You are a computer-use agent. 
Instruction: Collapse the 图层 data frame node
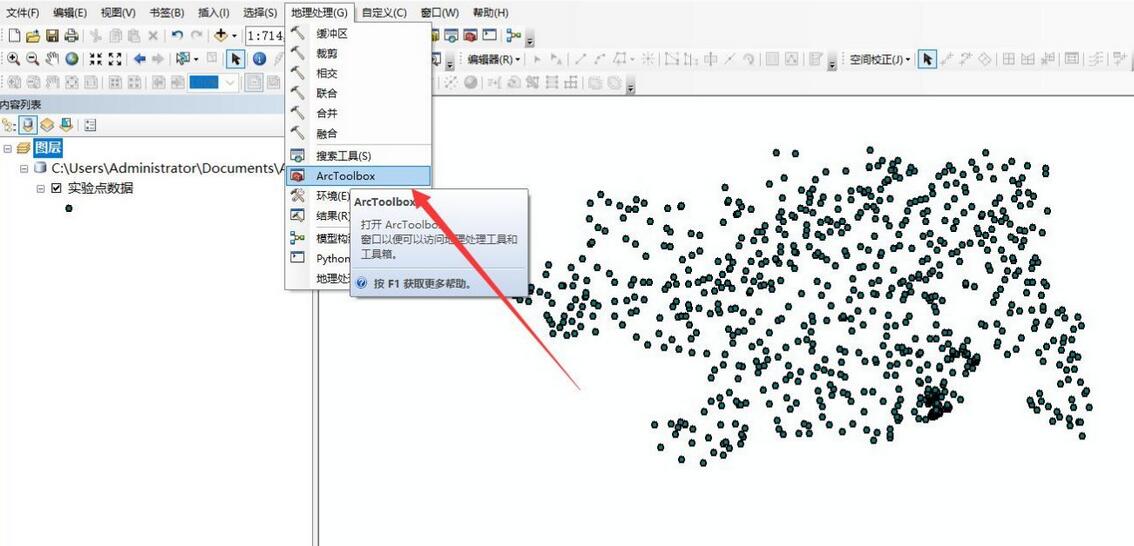click(x=8, y=149)
